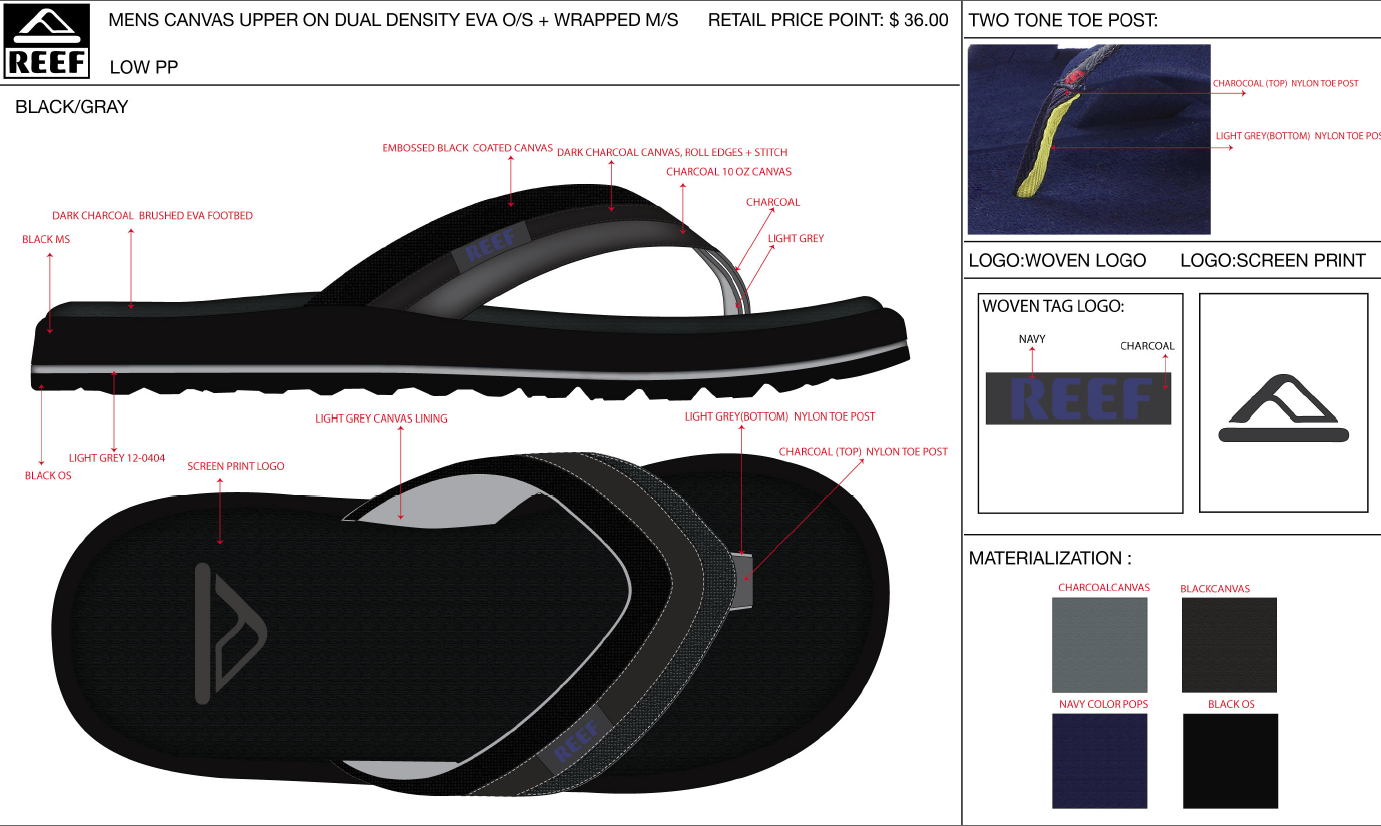
Task: Click the 'LIGHT GREY' toe post label
Action: 796,239
